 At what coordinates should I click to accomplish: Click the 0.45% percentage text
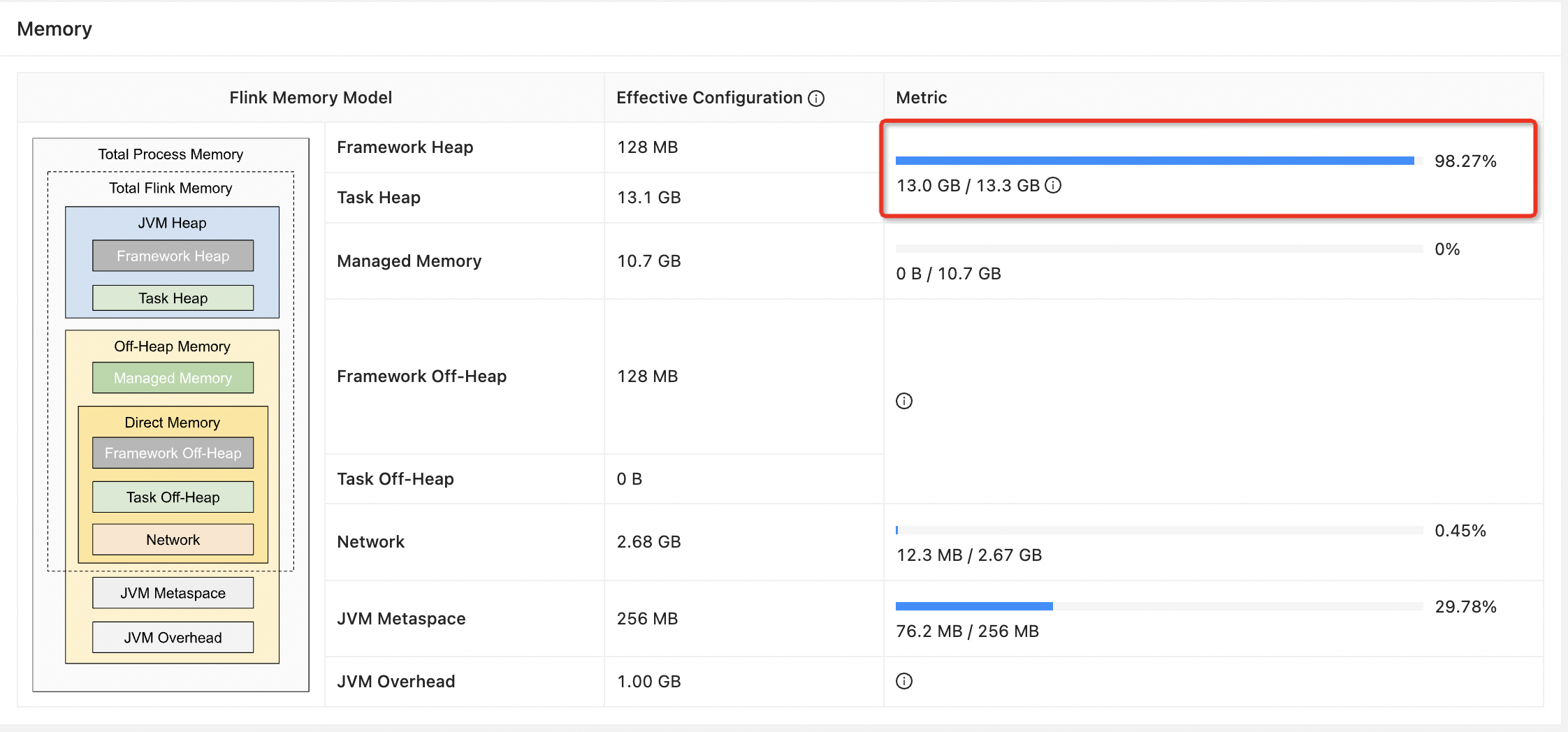point(1460,531)
